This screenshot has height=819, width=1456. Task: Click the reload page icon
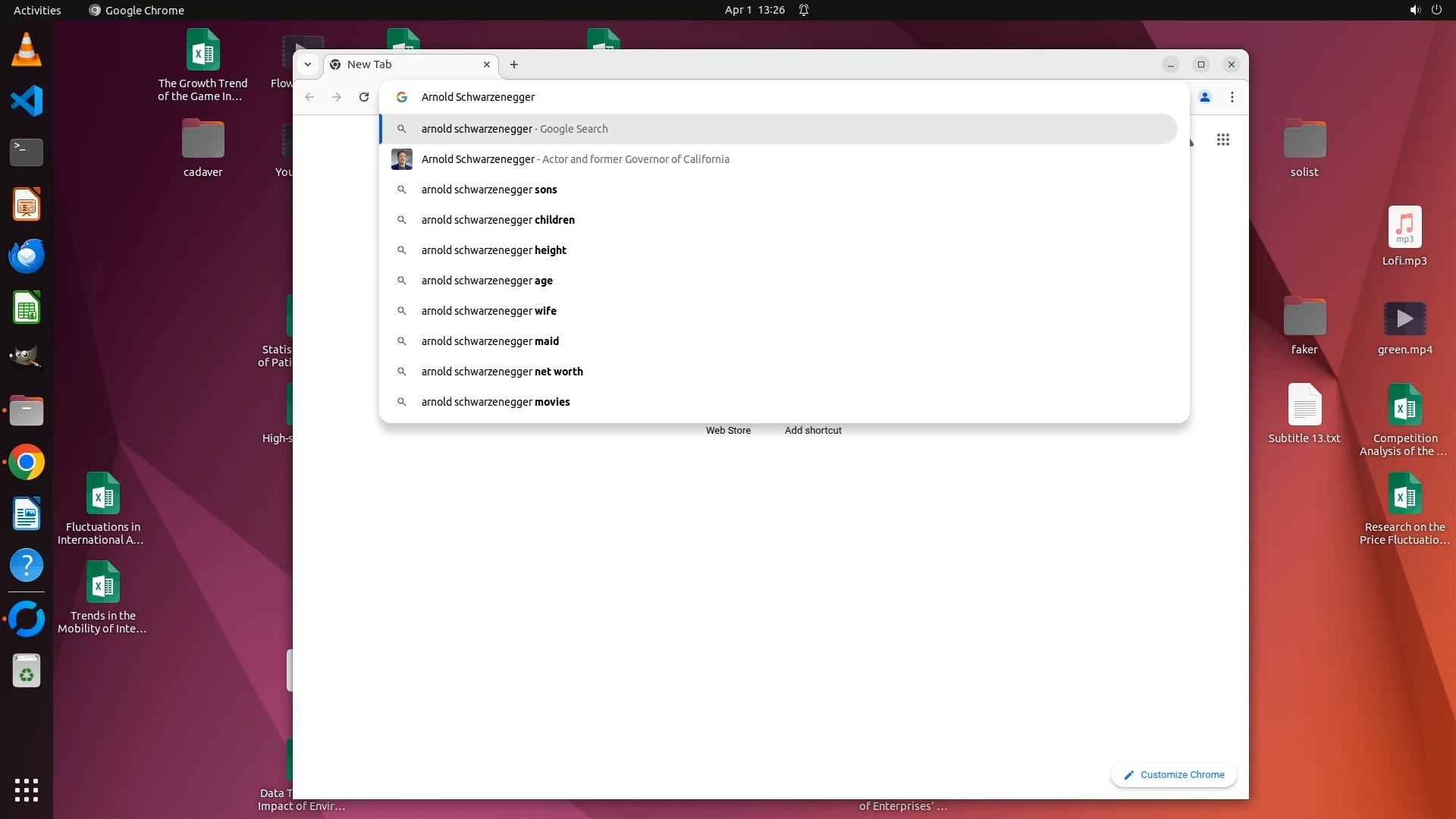pos(364,97)
